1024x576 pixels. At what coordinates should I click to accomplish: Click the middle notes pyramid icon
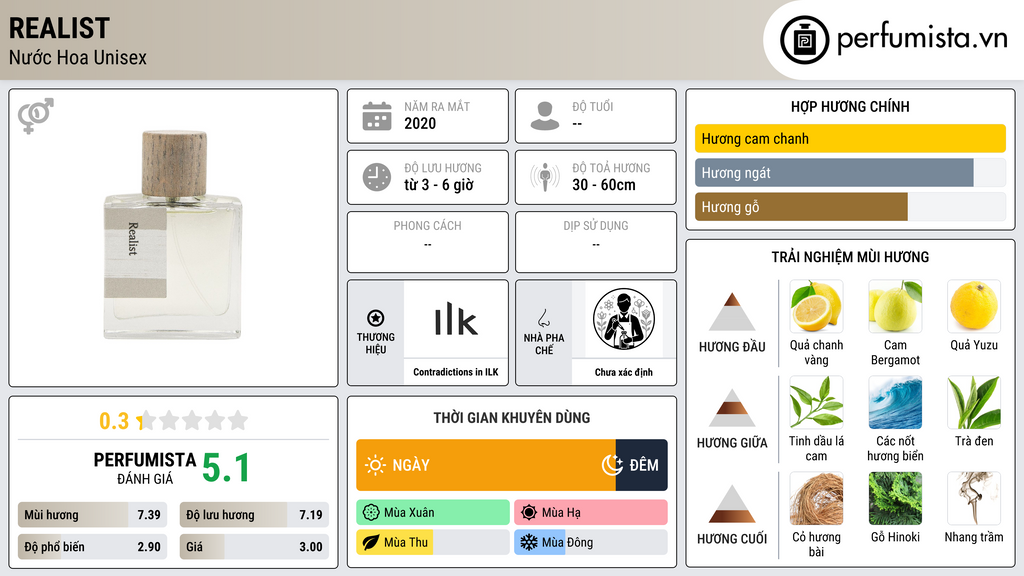coord(732,408)
